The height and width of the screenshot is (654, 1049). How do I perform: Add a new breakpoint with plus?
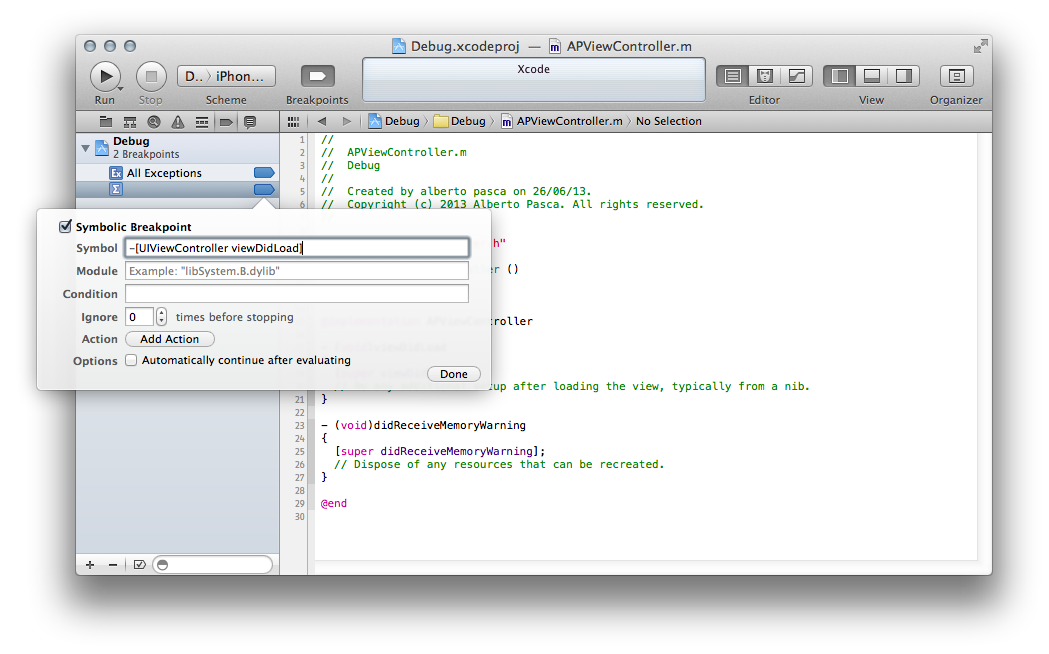coord(90,565)
